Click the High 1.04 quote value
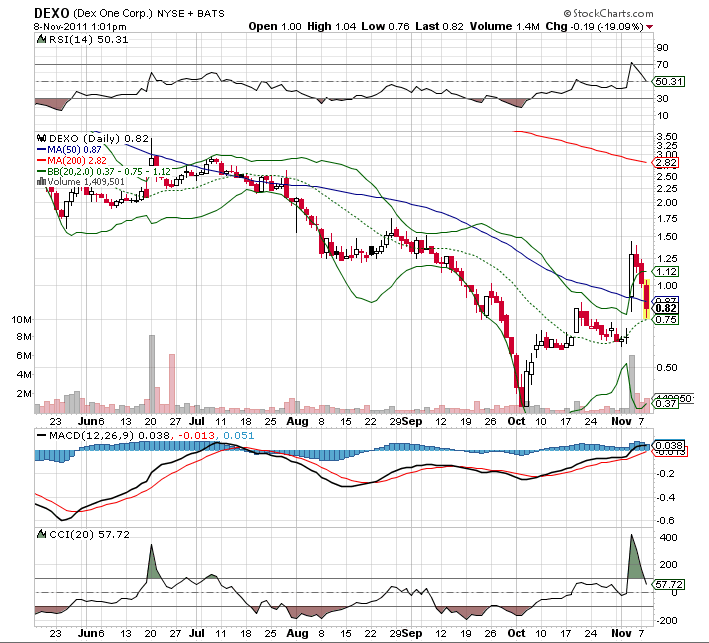This screenshot has width=709, height=643. pos(332,26)
